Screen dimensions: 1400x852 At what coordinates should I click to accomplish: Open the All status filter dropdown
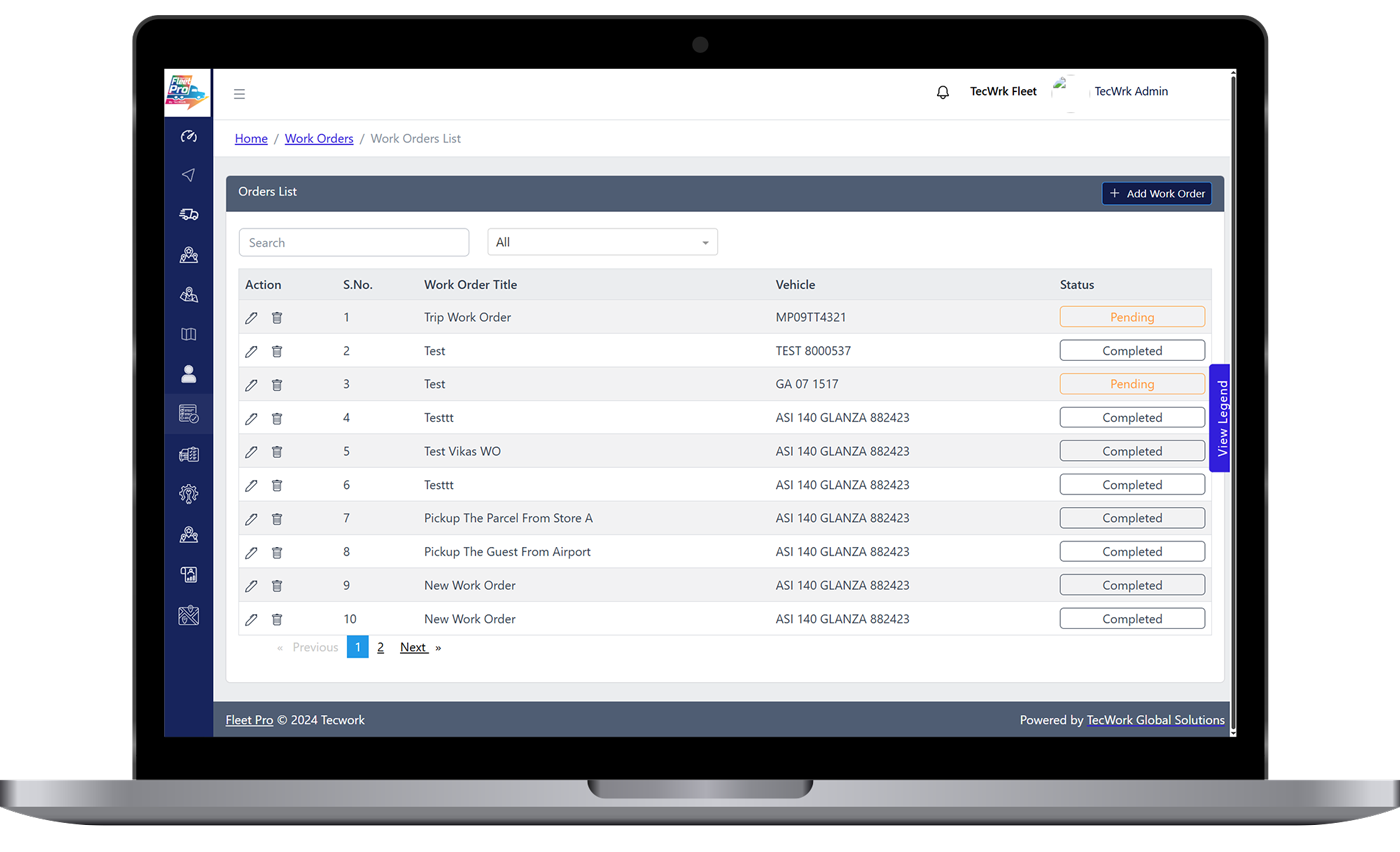[x=602, y=242]
